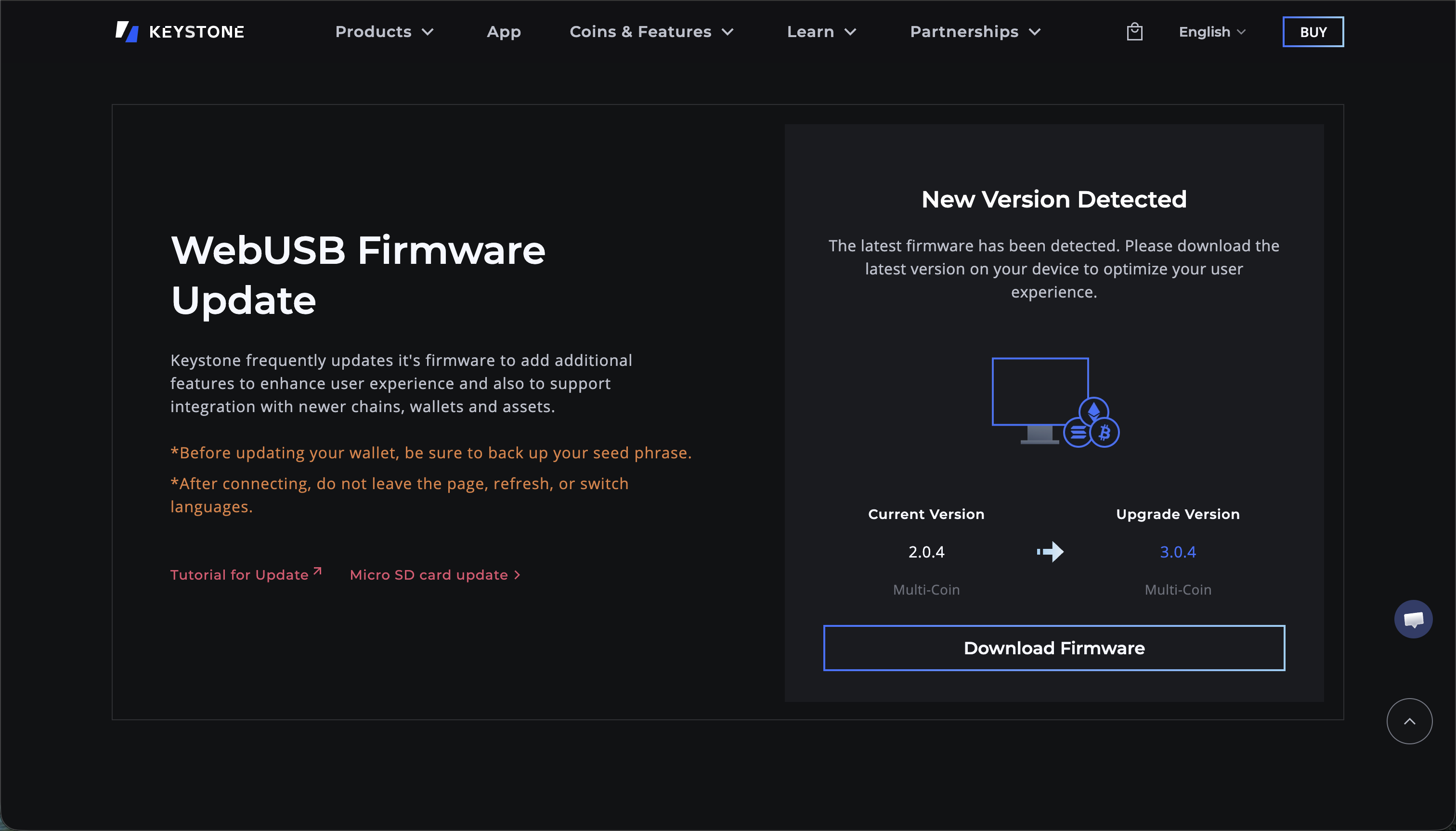The width and height of the screenshot is (1456, 831).
Task: Click the upgrade version number 3.0.4
Action: [x=1178, y=552]
